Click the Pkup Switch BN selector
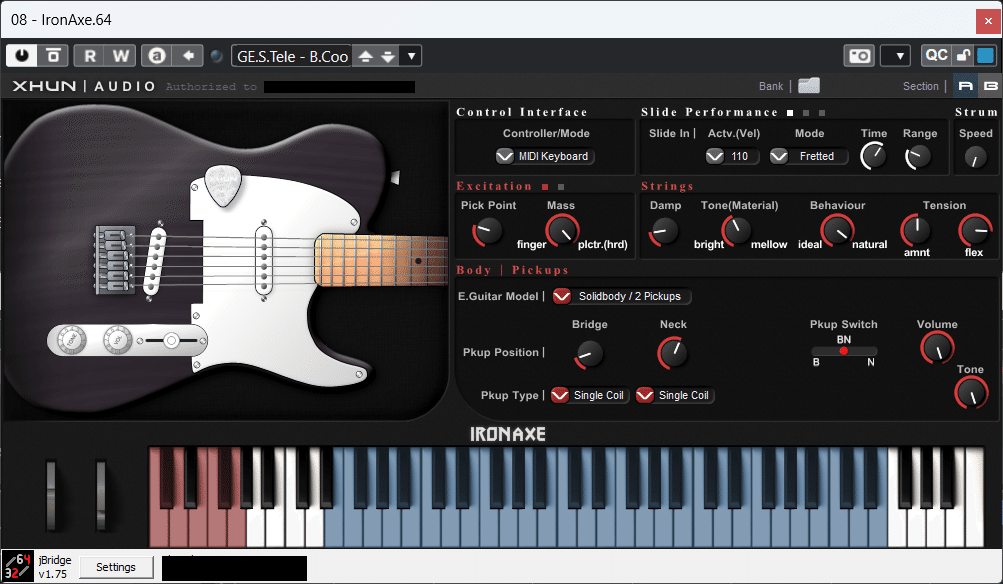 (844, 351)
